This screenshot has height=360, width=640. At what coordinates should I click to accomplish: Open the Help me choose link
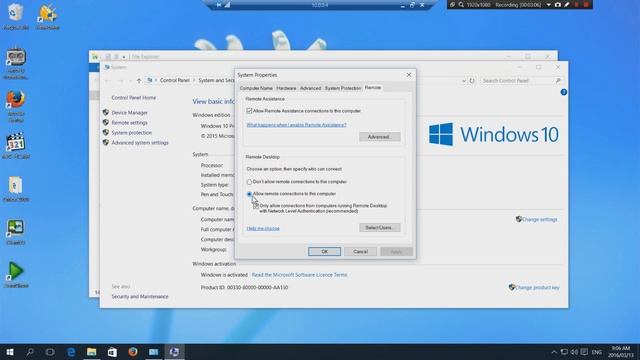[x=263, y=229]
